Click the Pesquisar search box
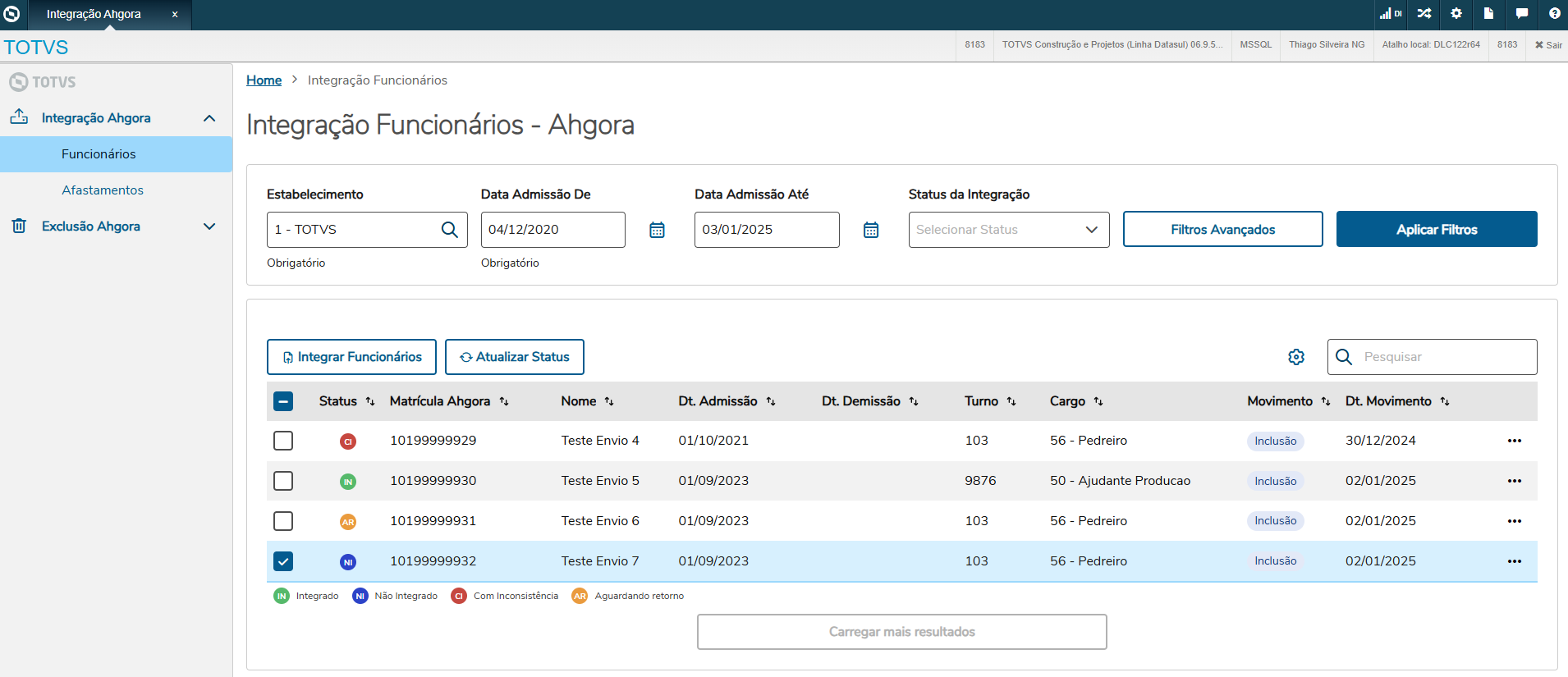This screenshot has width=1568, height=677. (x=1433, y=357)
